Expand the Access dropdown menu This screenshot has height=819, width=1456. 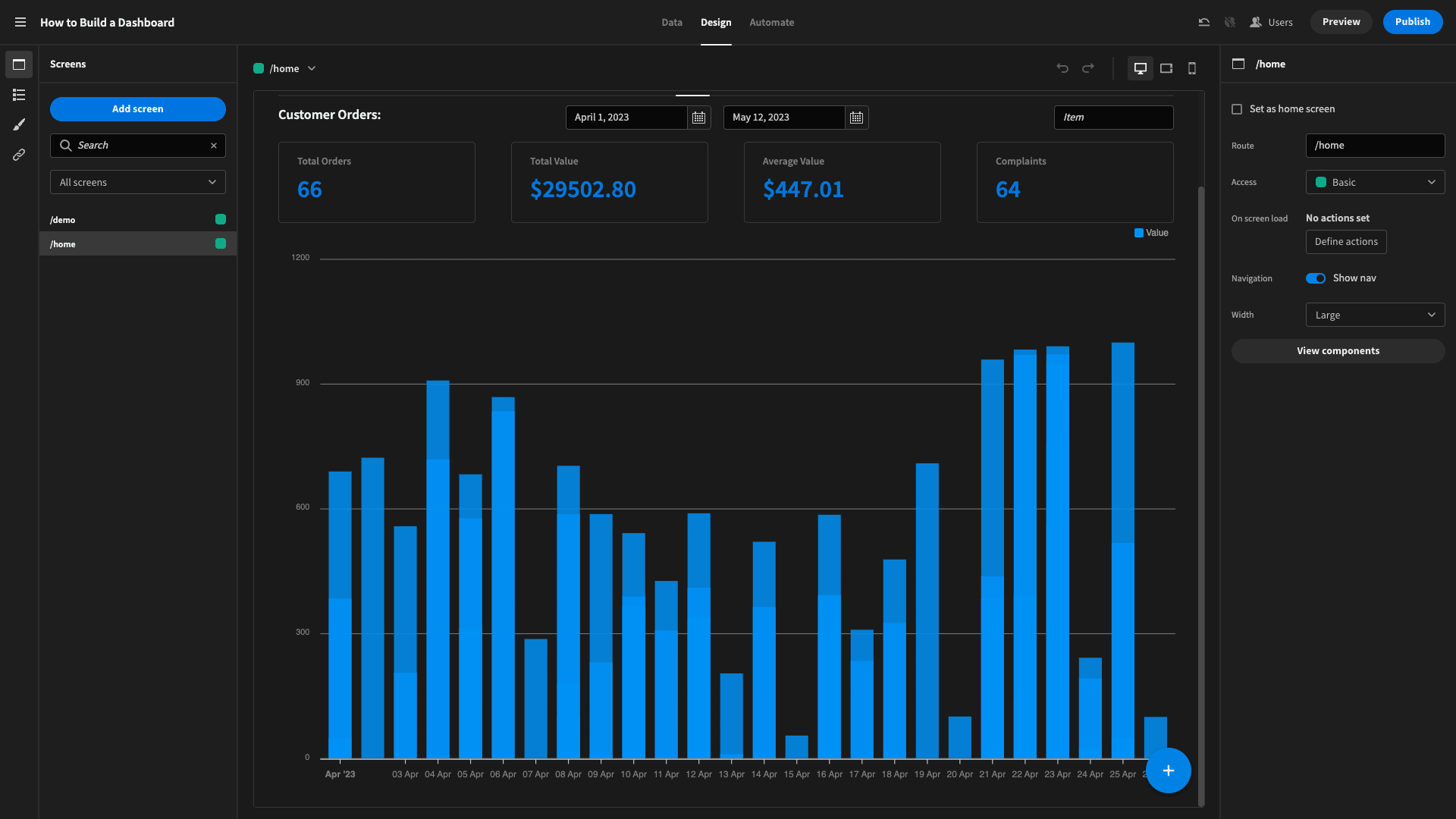pyautogui.click(x=1375, y=182)
